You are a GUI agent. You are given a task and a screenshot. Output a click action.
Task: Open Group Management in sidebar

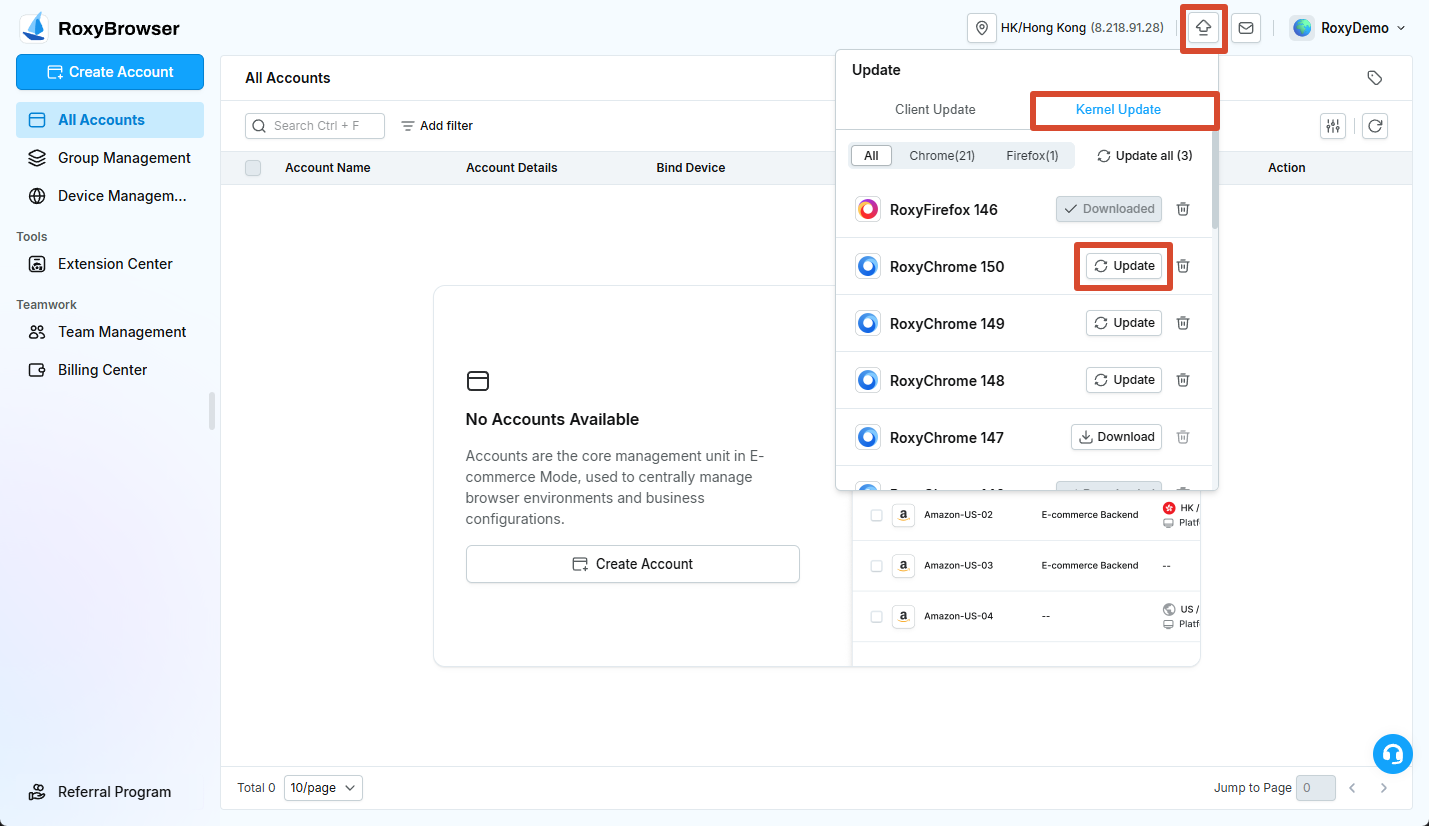click(110, 158)
